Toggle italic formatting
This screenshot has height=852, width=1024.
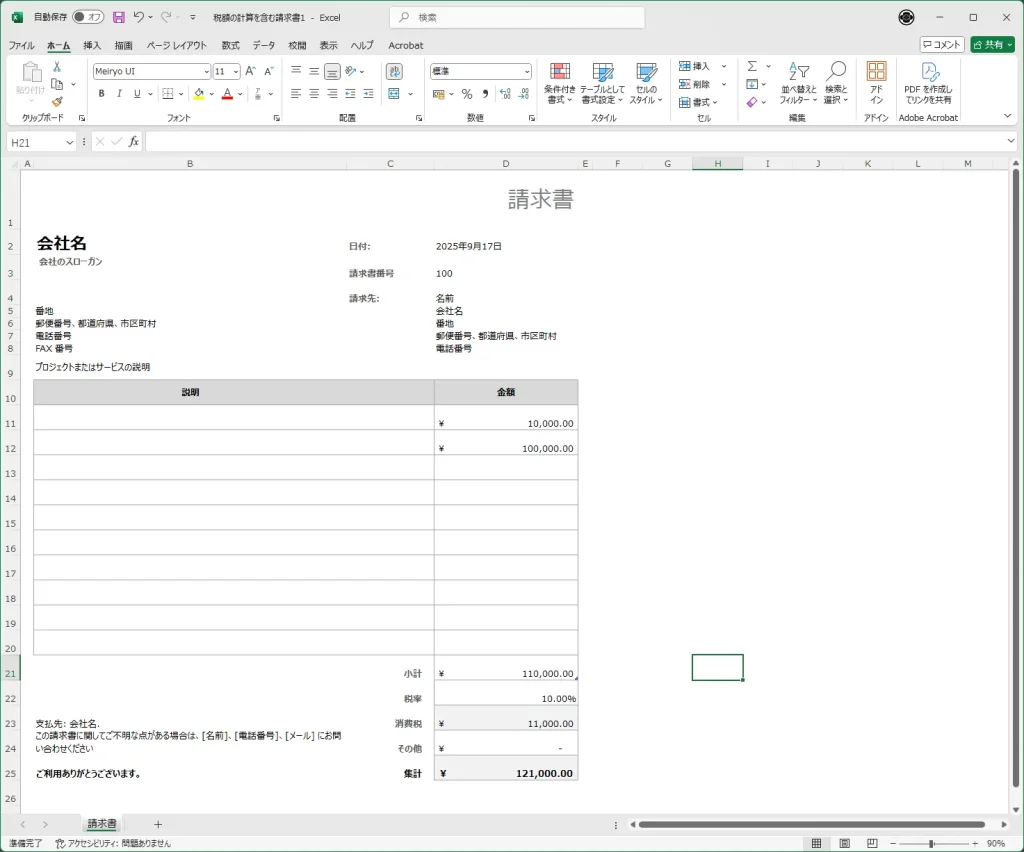coord(119,94)
